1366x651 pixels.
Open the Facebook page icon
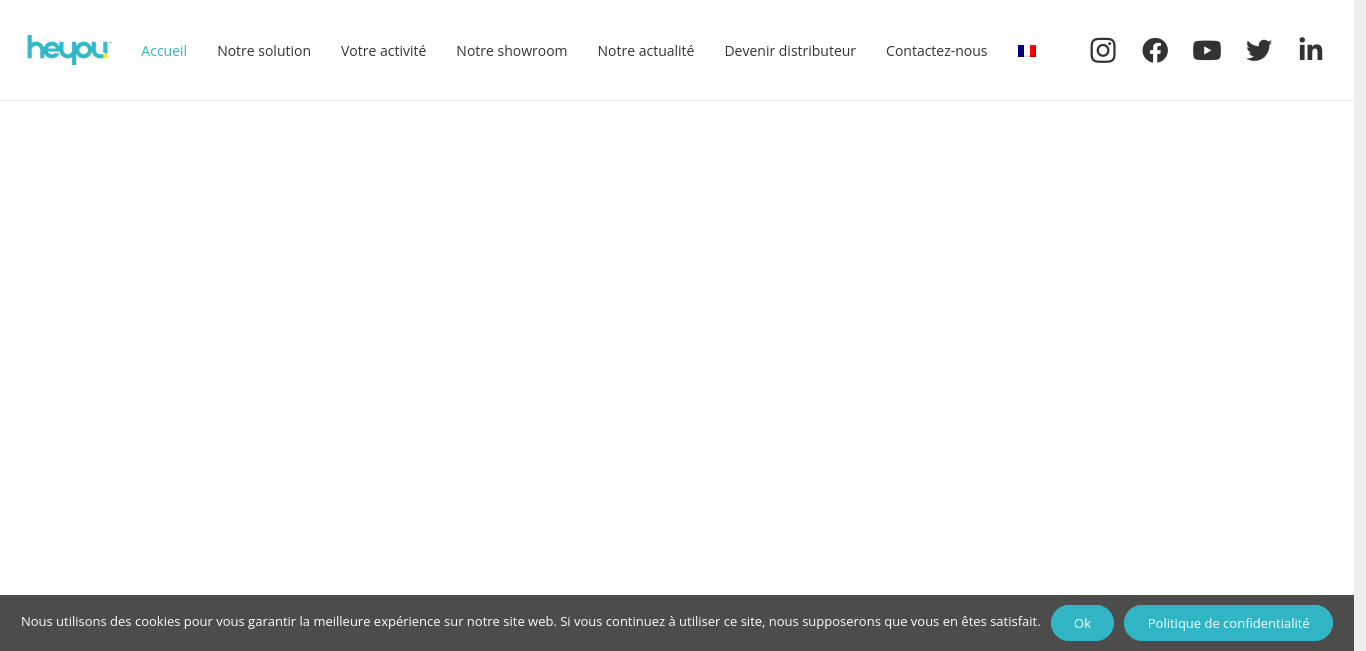[1155, 50]
